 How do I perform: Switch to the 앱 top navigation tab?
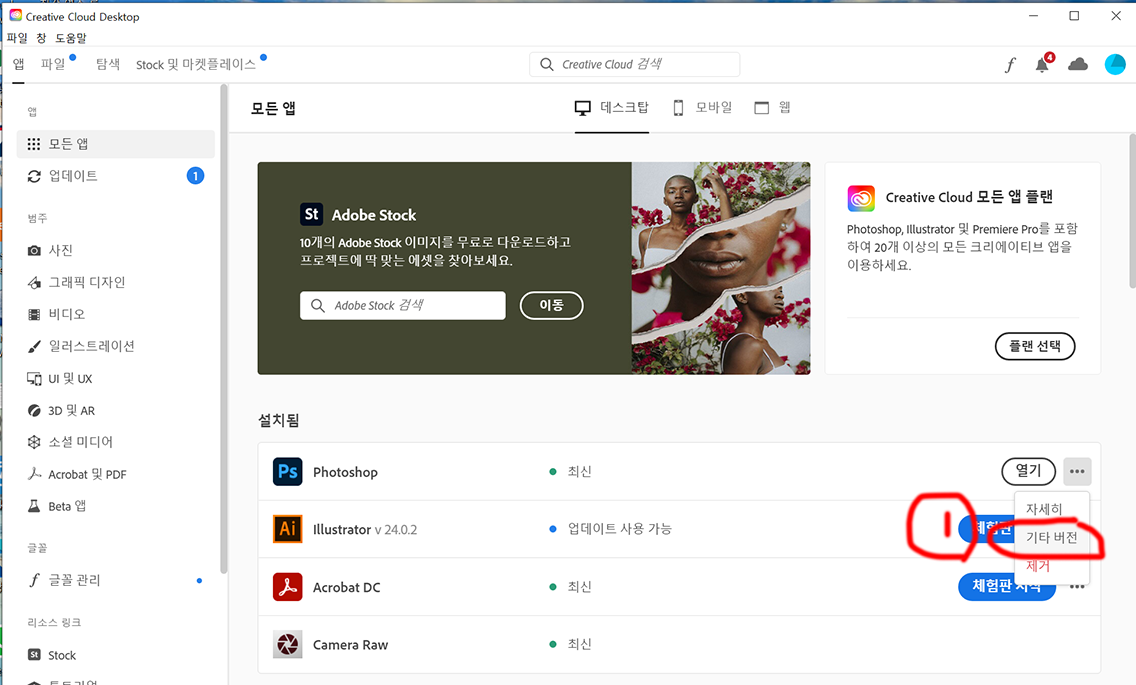(19, 65)
